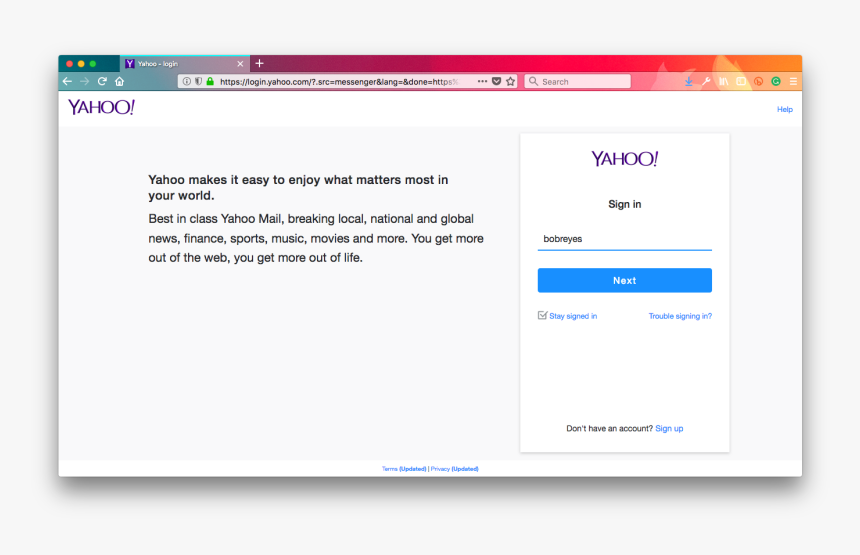The height and width of the screenshot is (555, 860).
Task: Close the Yahoo - login tab
Action: point(240,64)
